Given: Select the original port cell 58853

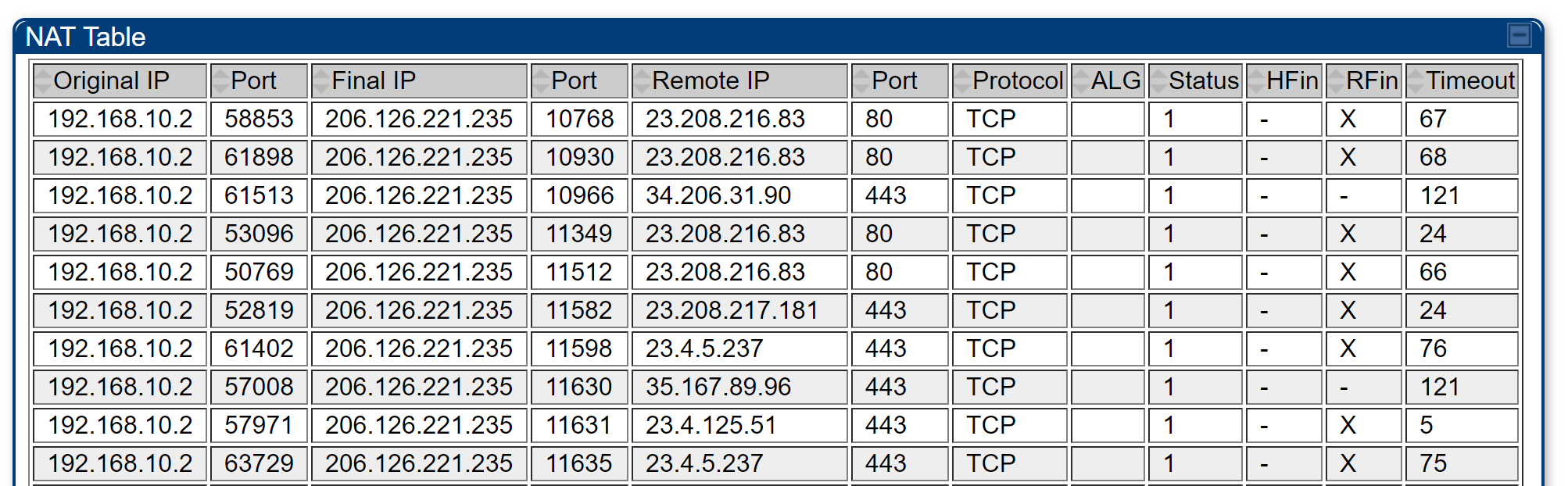Looking at the screenshot, I should (259, 119).
